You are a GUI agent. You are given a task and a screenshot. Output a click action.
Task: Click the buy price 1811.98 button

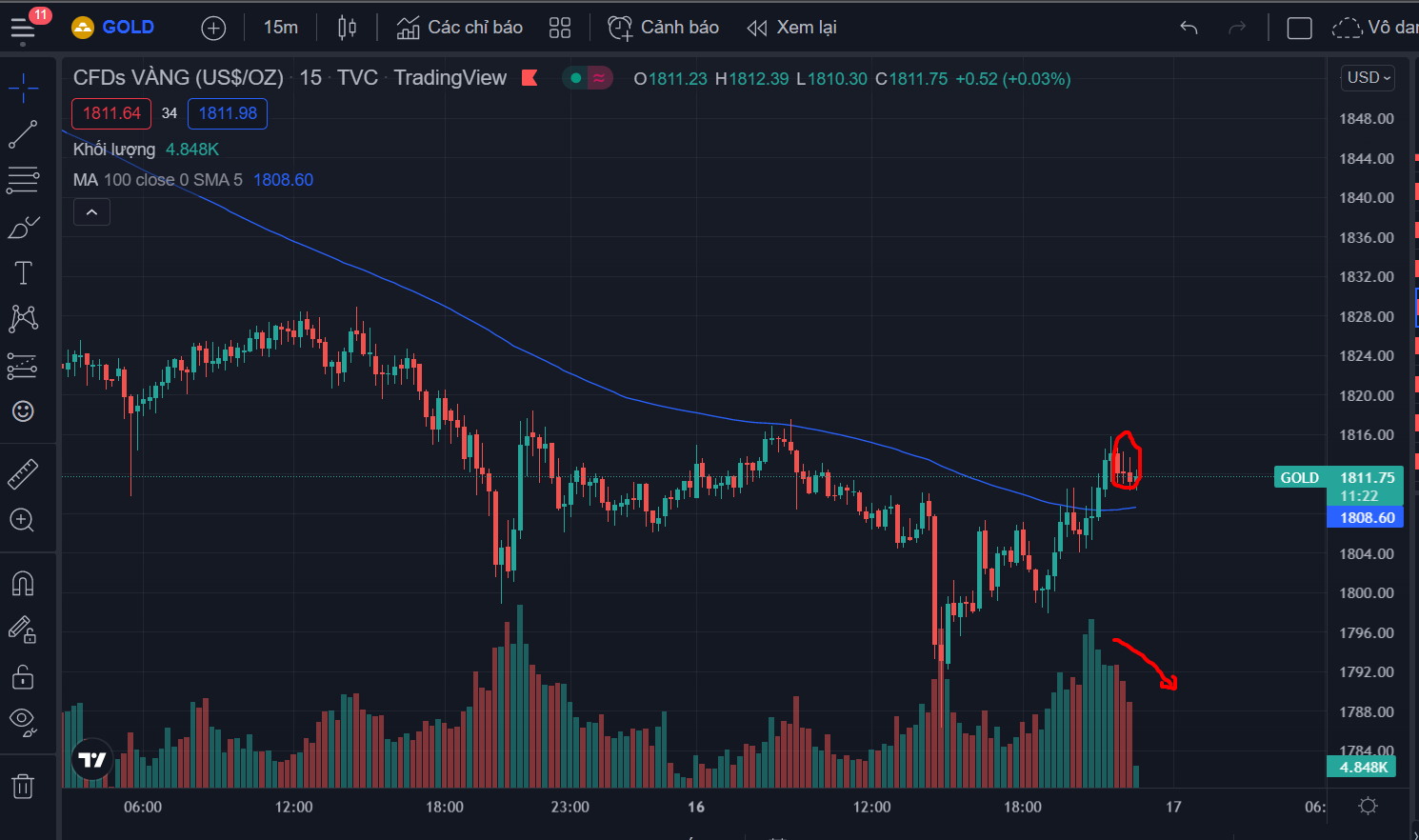228,113
